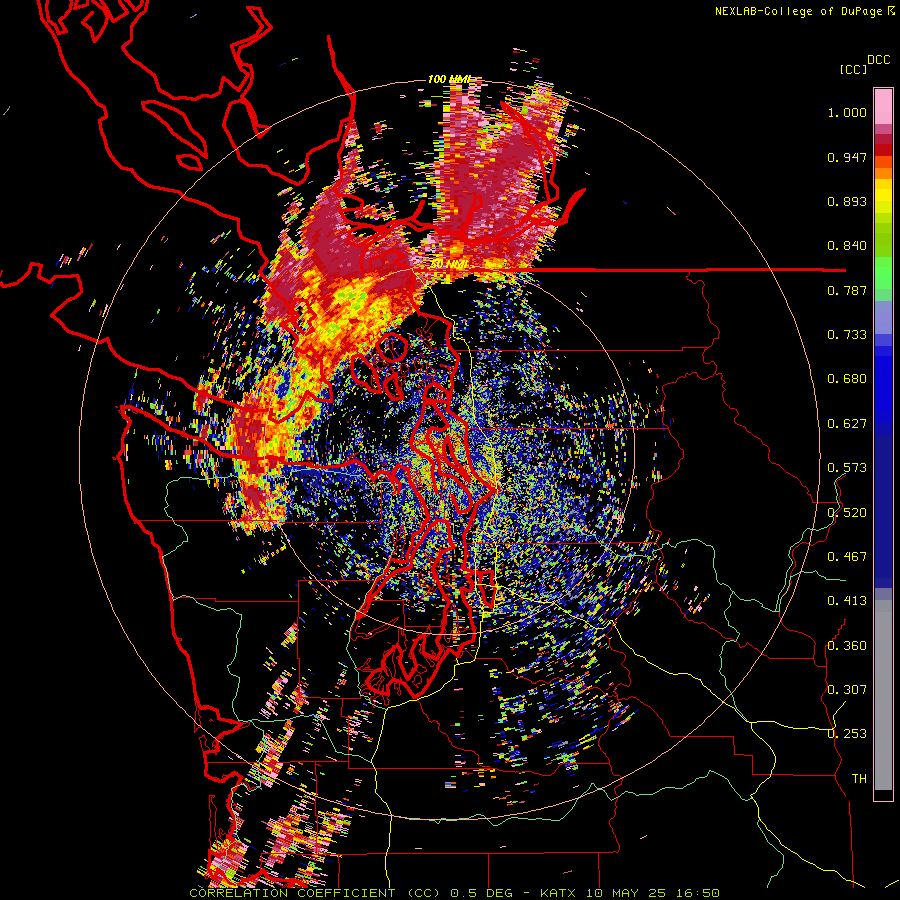Click the 50 NMI range ring label
900x900 pixels.
pos(448,265)
